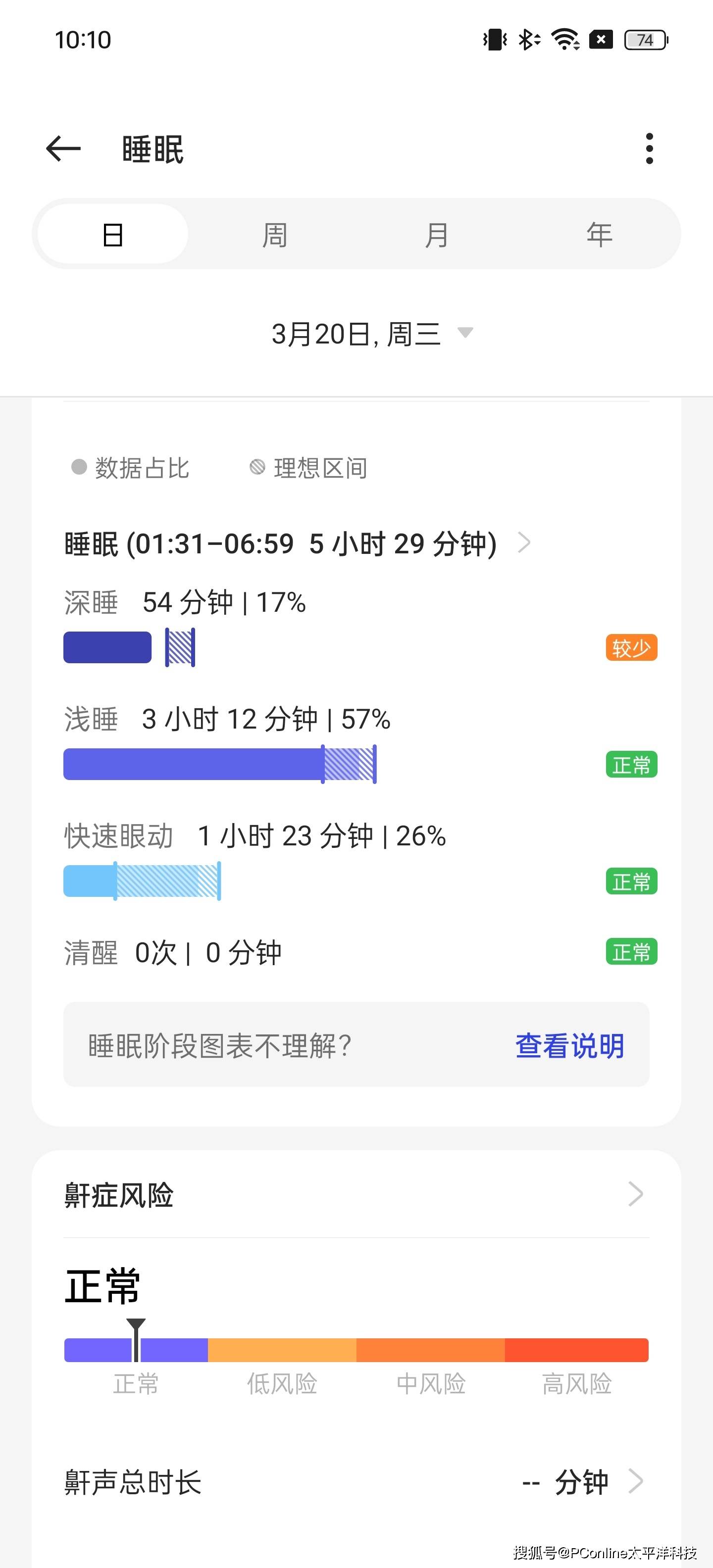Viewport: 713px width, 1568px height.
Task: Tap the vibrate mode status icon
Action: pos(495,40)
